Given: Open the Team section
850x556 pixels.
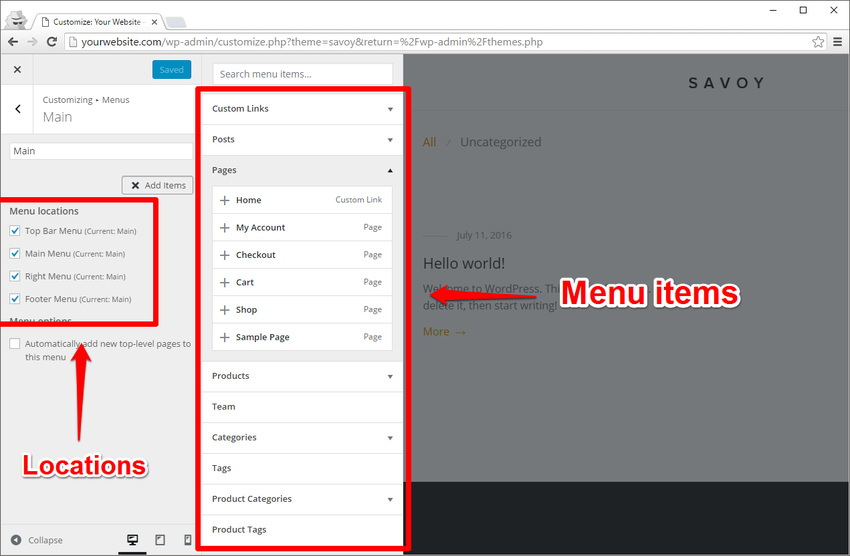Looking at the screenshot, I should (x=302, y=407).
